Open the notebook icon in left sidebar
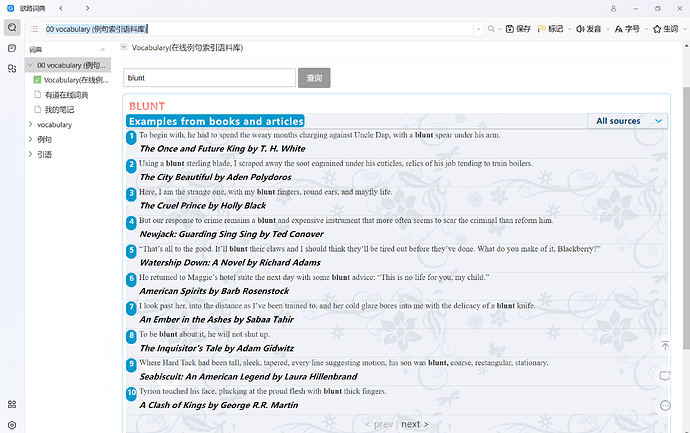The image size is (690, 433). (12, 48)
